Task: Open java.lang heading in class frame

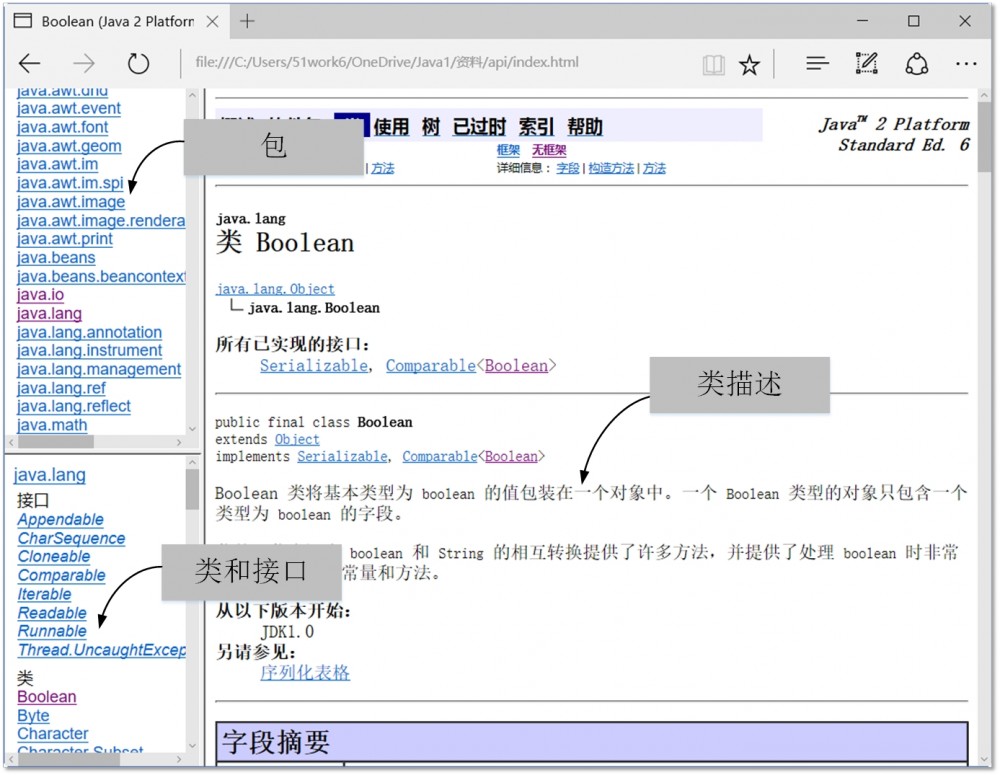Action: 50,475
